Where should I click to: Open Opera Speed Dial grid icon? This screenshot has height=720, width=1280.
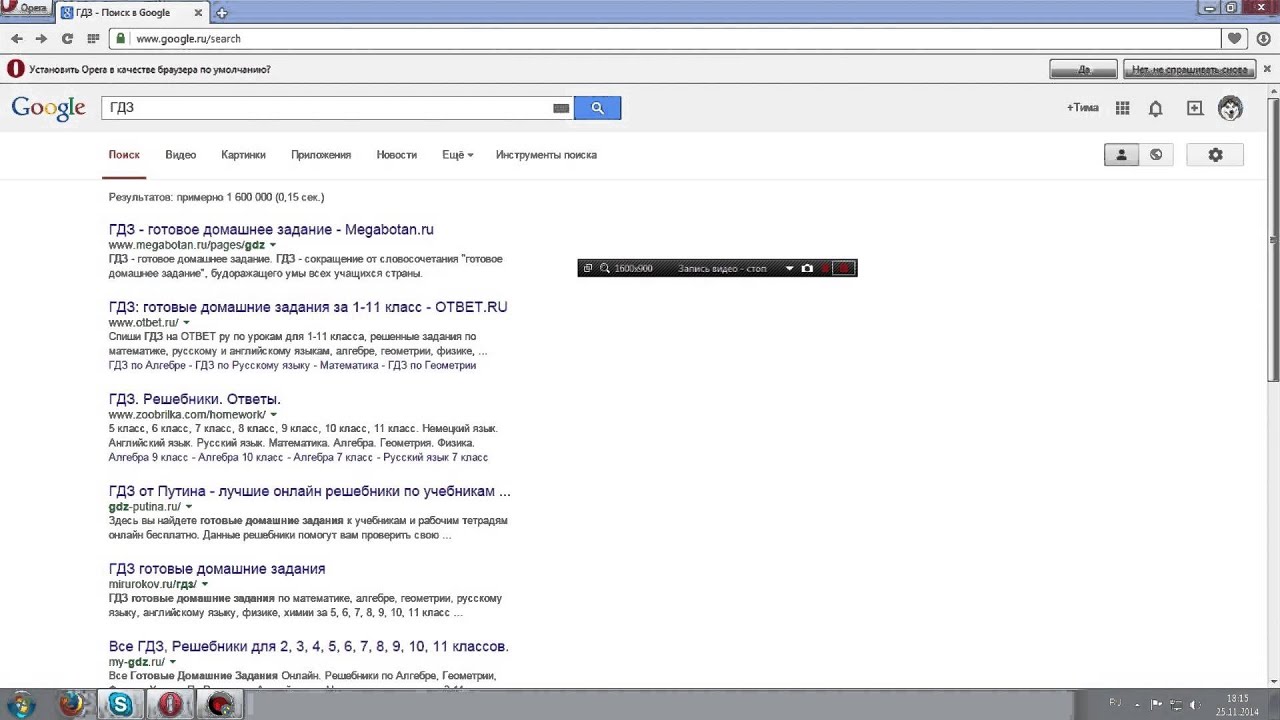[93, 38]
